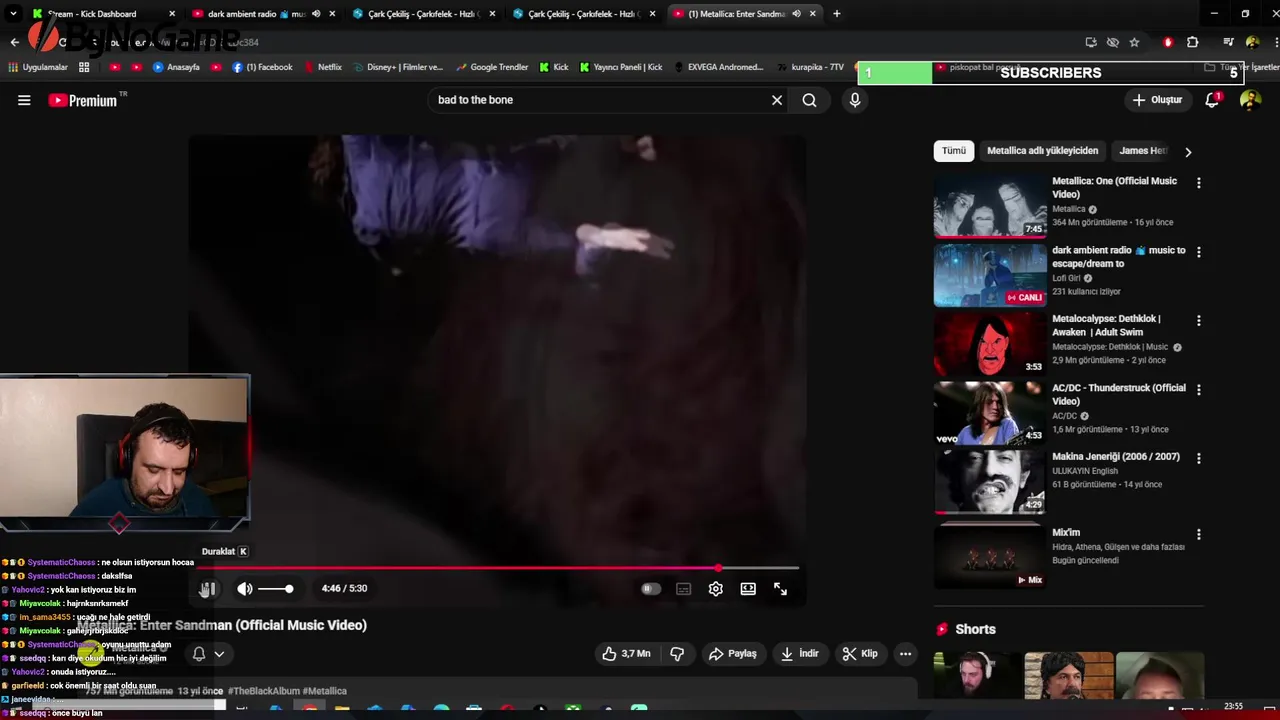The image size is (1280, 720).
Task: Click the #Metallica hashtag
Action: [324, 691]
